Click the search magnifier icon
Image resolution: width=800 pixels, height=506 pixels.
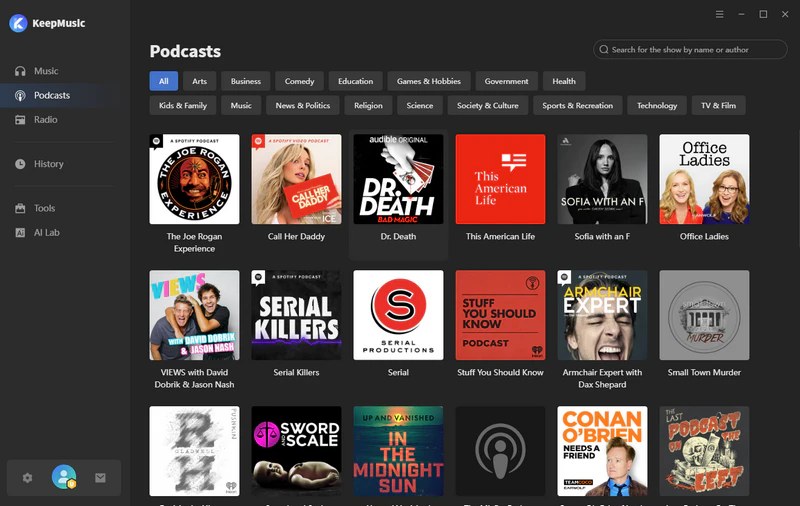pos(604,49)
